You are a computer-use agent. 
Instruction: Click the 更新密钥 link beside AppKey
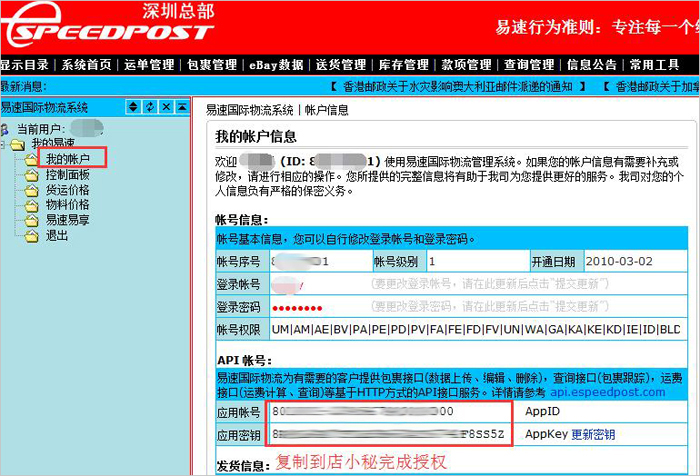coord(593,434)
